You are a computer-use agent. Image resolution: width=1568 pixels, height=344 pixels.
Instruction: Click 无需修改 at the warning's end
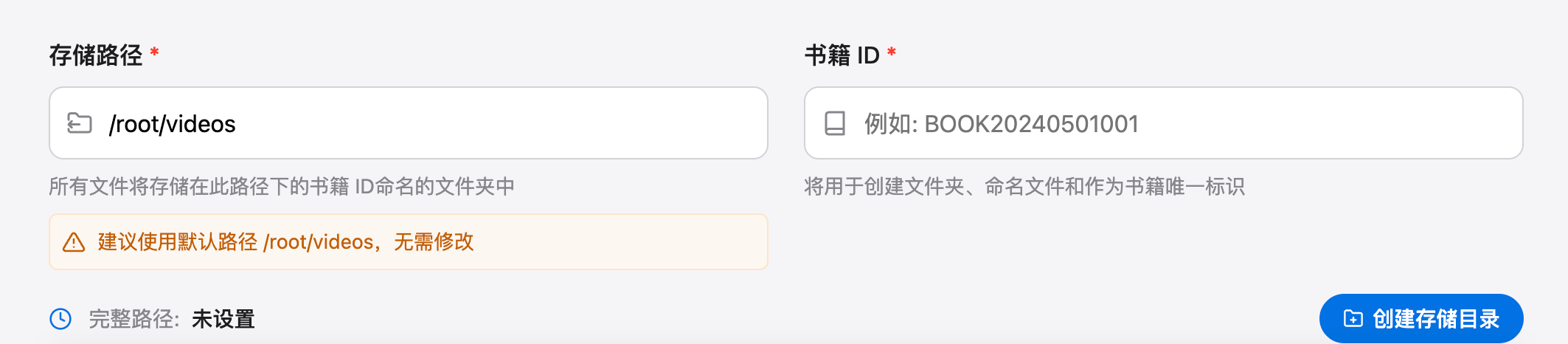pyautogui.click(x=434, y=242)
